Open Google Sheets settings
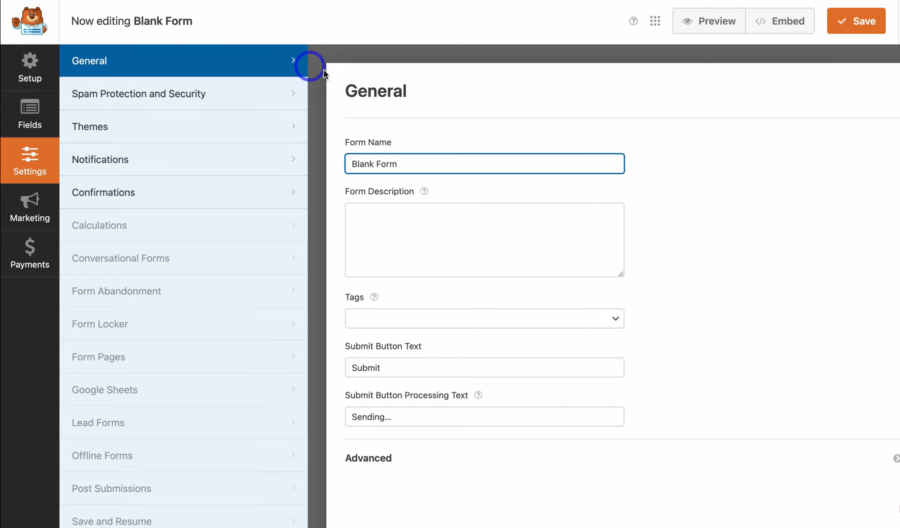Image resolution: width=900 pixels, height=528 pixels. pyautogui.click(x=184, y=390)
